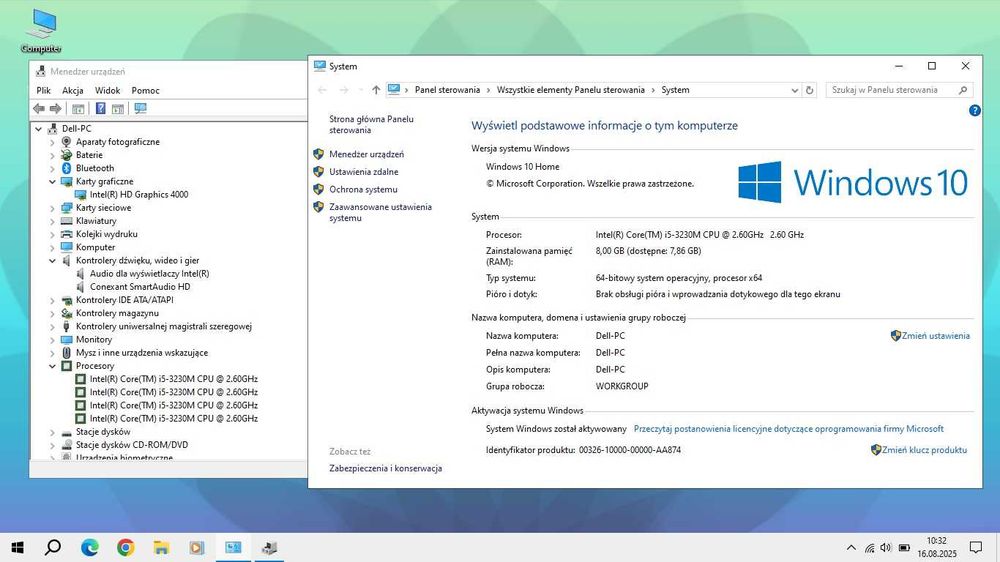
Task: Open the Help icon in Device Manager toolbar
Action: click(x=100, y=108)
